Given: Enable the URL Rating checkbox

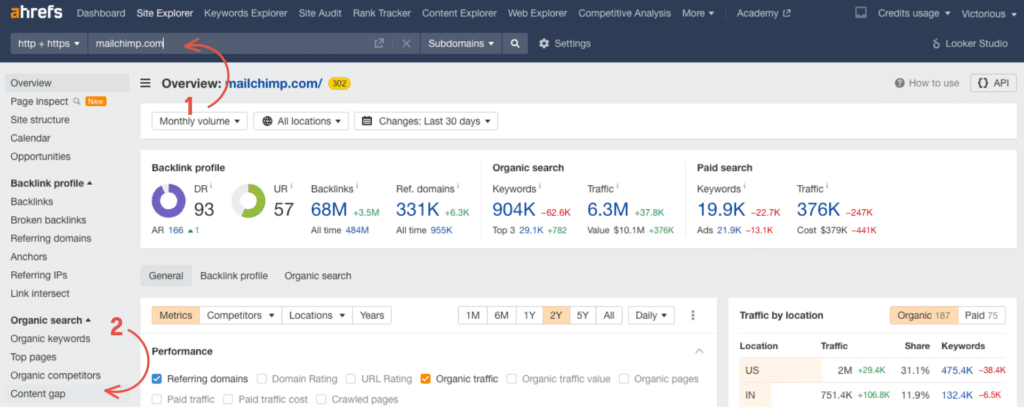Looking at the screenshot, I should pos(351,378).
